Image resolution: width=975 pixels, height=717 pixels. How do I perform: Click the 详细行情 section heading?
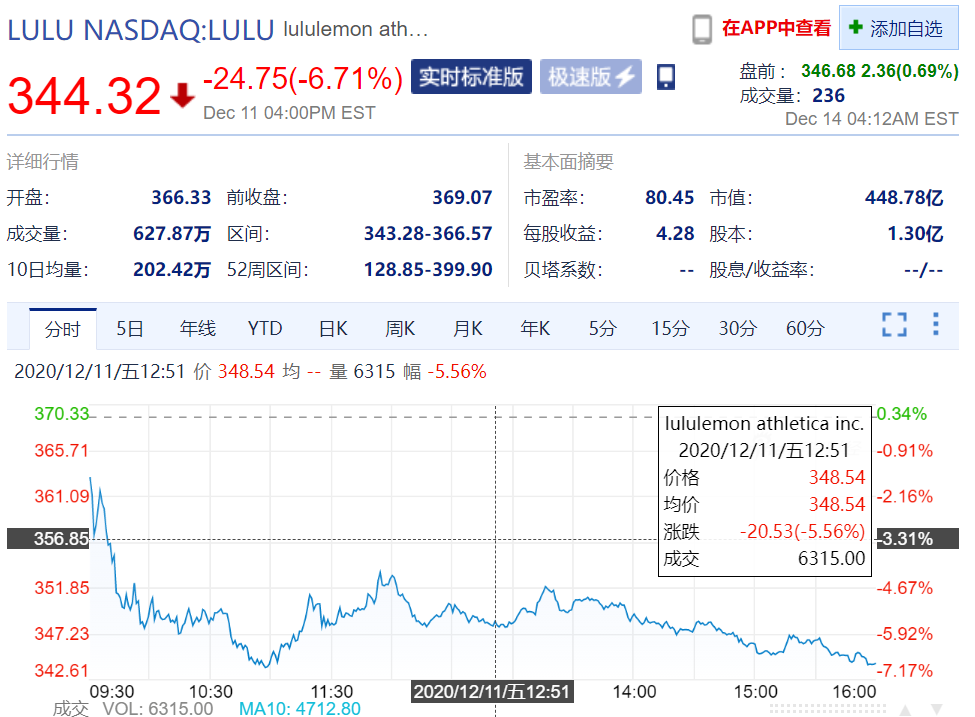click(x=43, y=162)
